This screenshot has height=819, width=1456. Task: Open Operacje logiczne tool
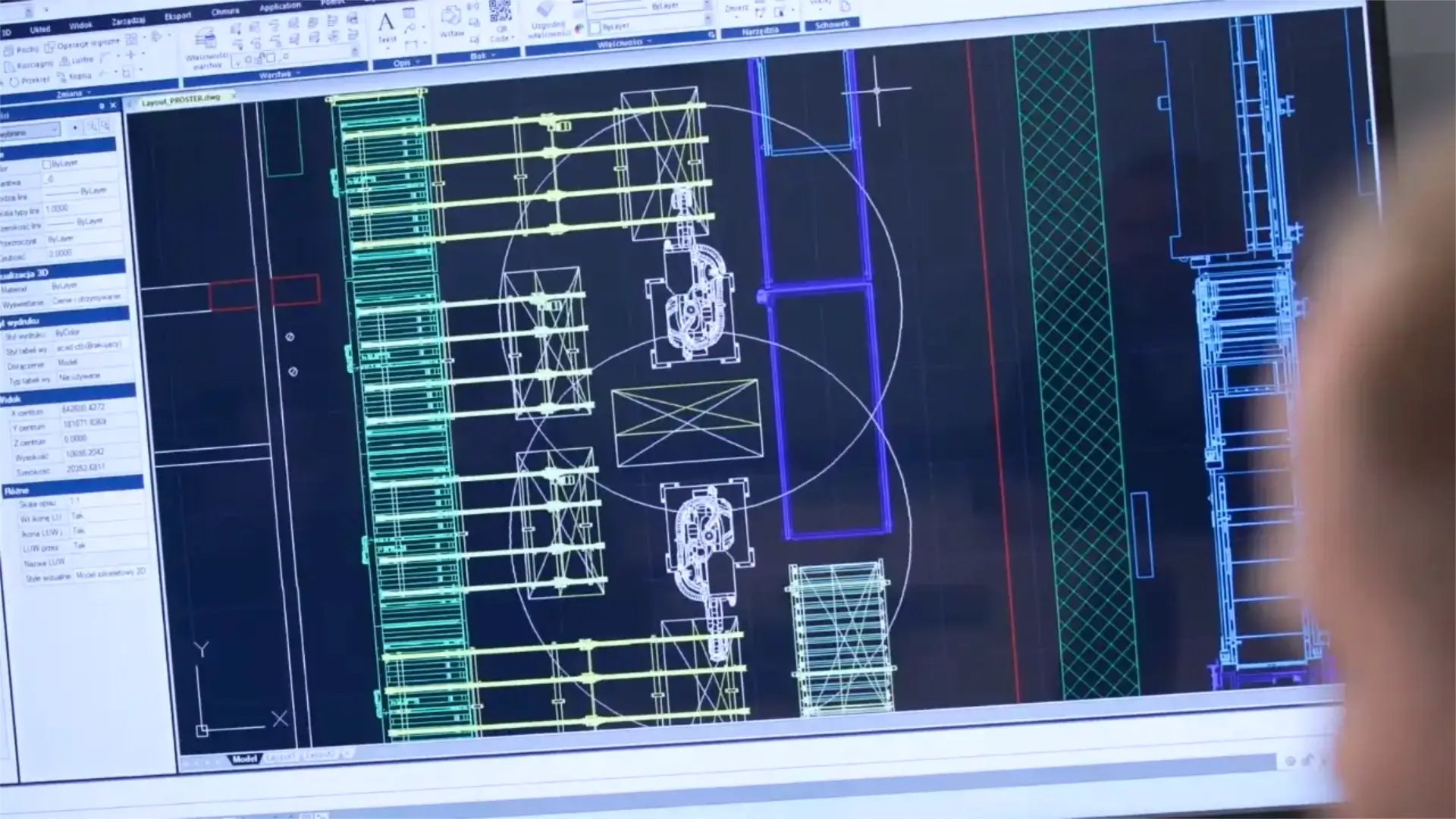click(82, 45)
